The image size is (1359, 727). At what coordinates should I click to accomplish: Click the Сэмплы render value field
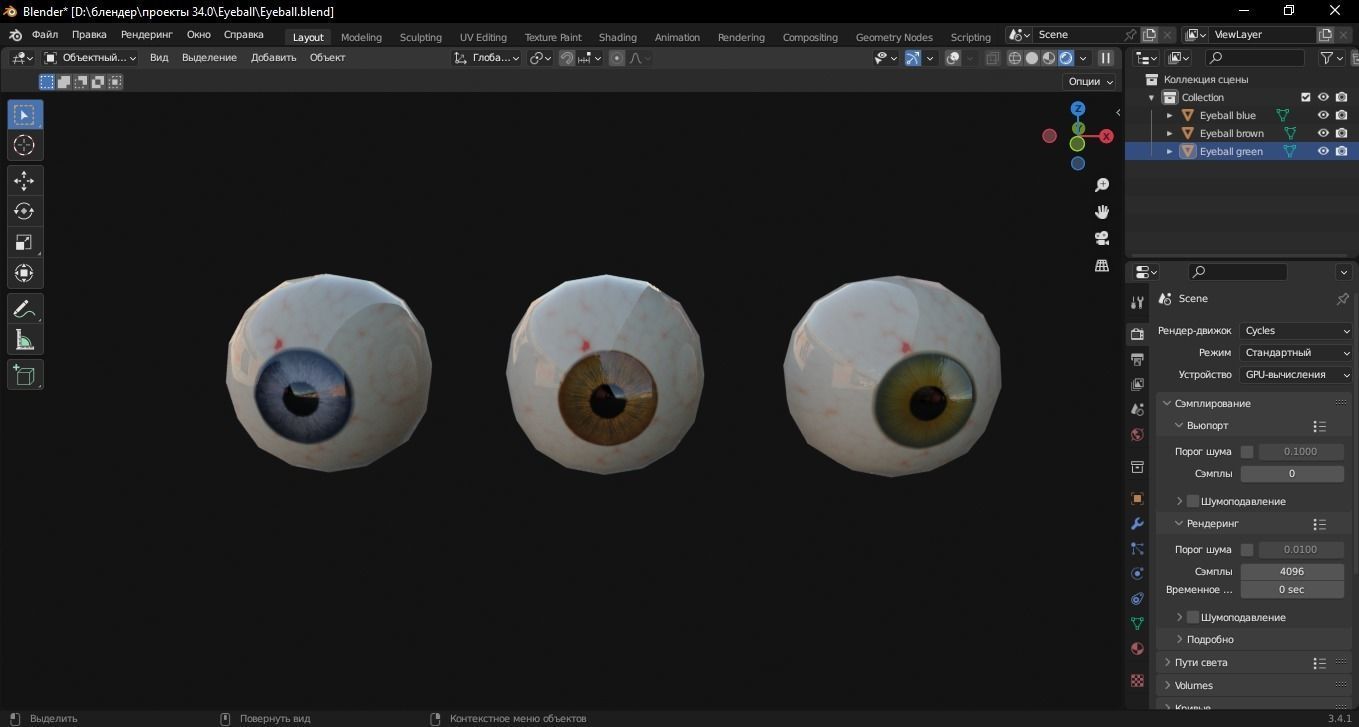[1291, 571]
